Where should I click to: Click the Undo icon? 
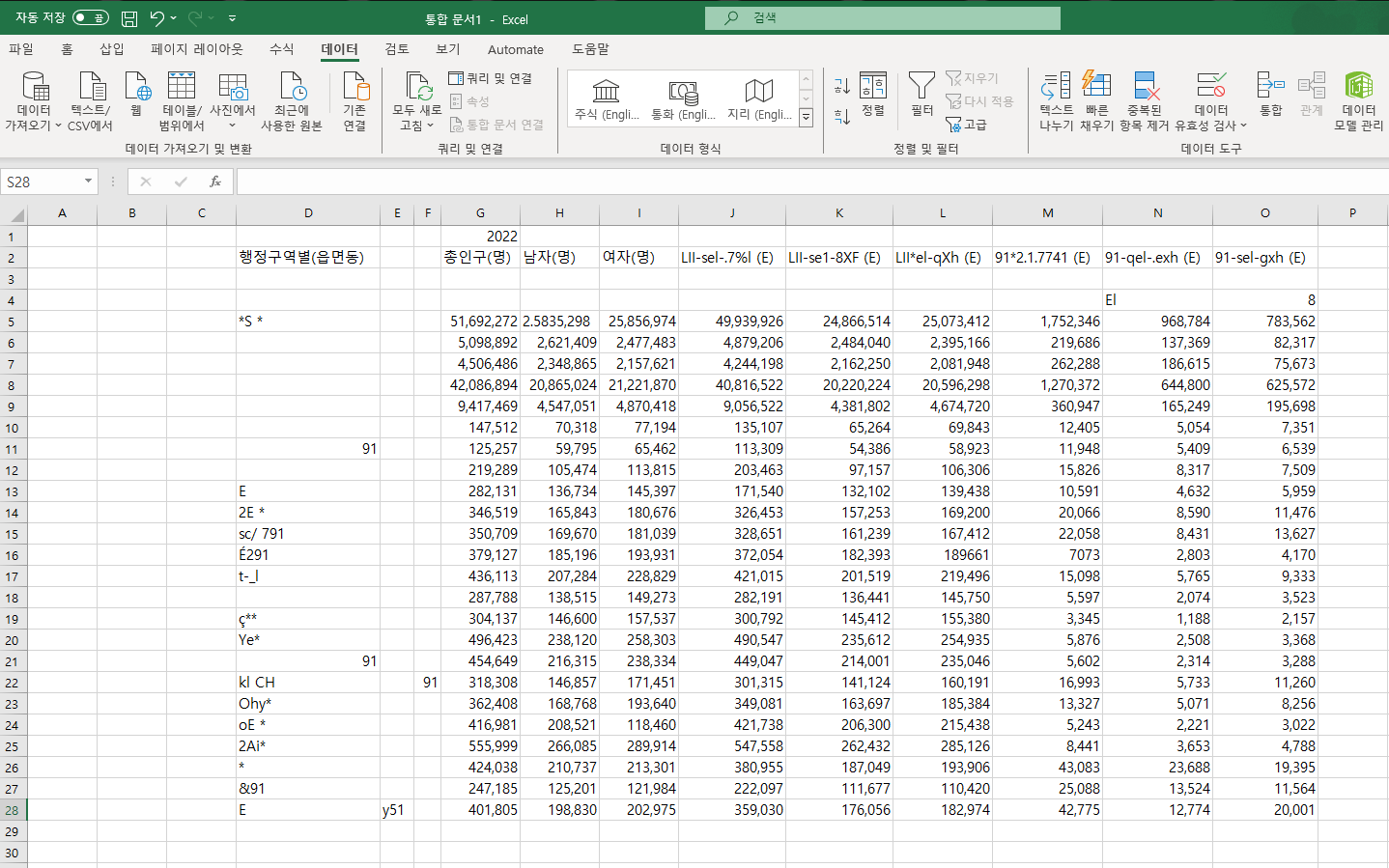pyautogui.click(x=156, y=18)
